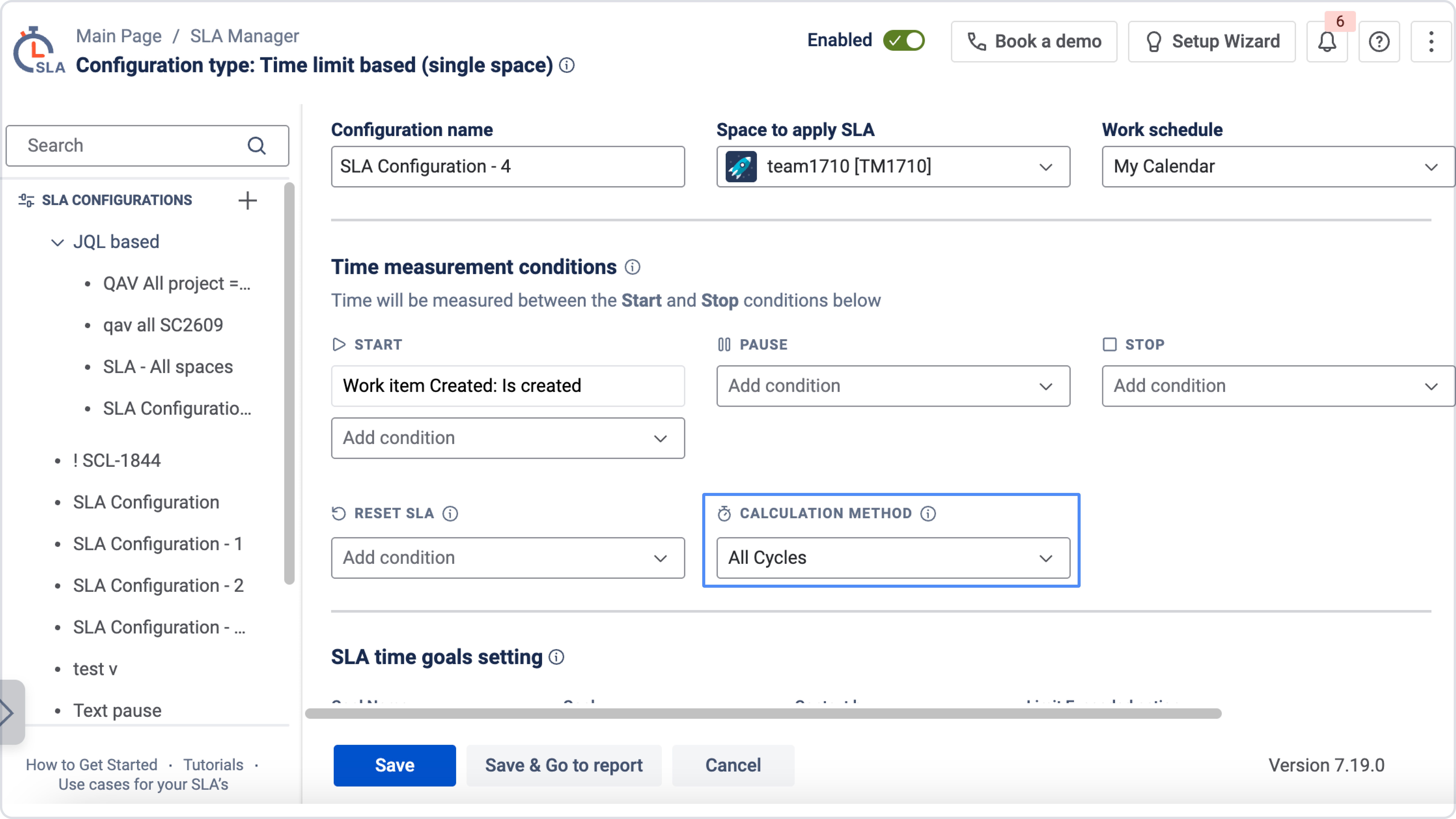Viewport: 1456px width, 819px height.
Task: Open the notifications bell
Action: (1327, 41)
